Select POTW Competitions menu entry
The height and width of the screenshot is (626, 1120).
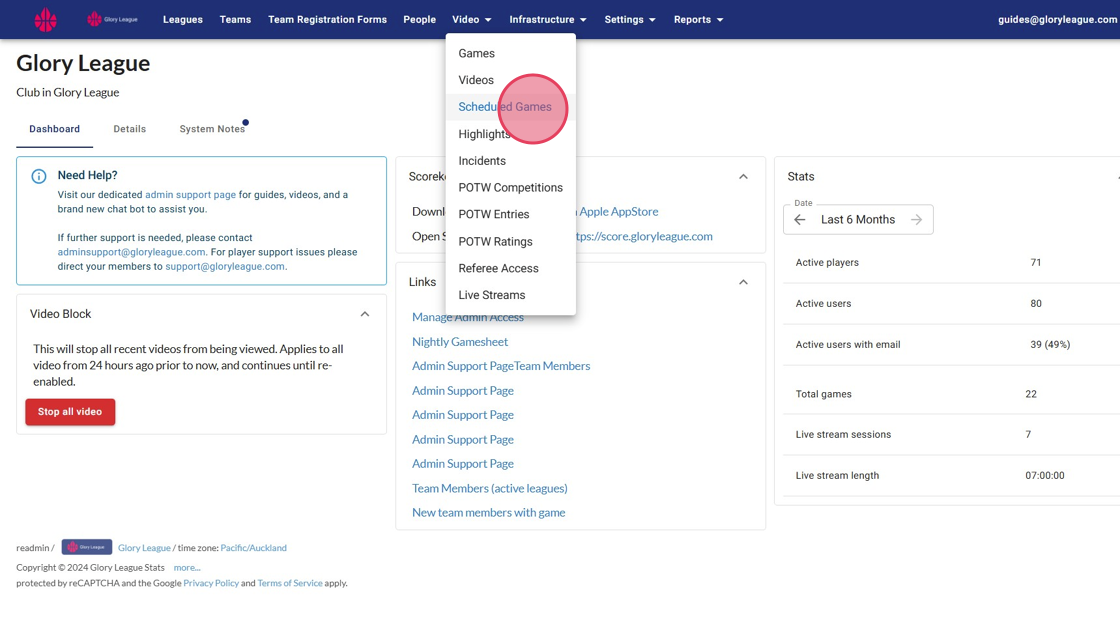(511, 188)
